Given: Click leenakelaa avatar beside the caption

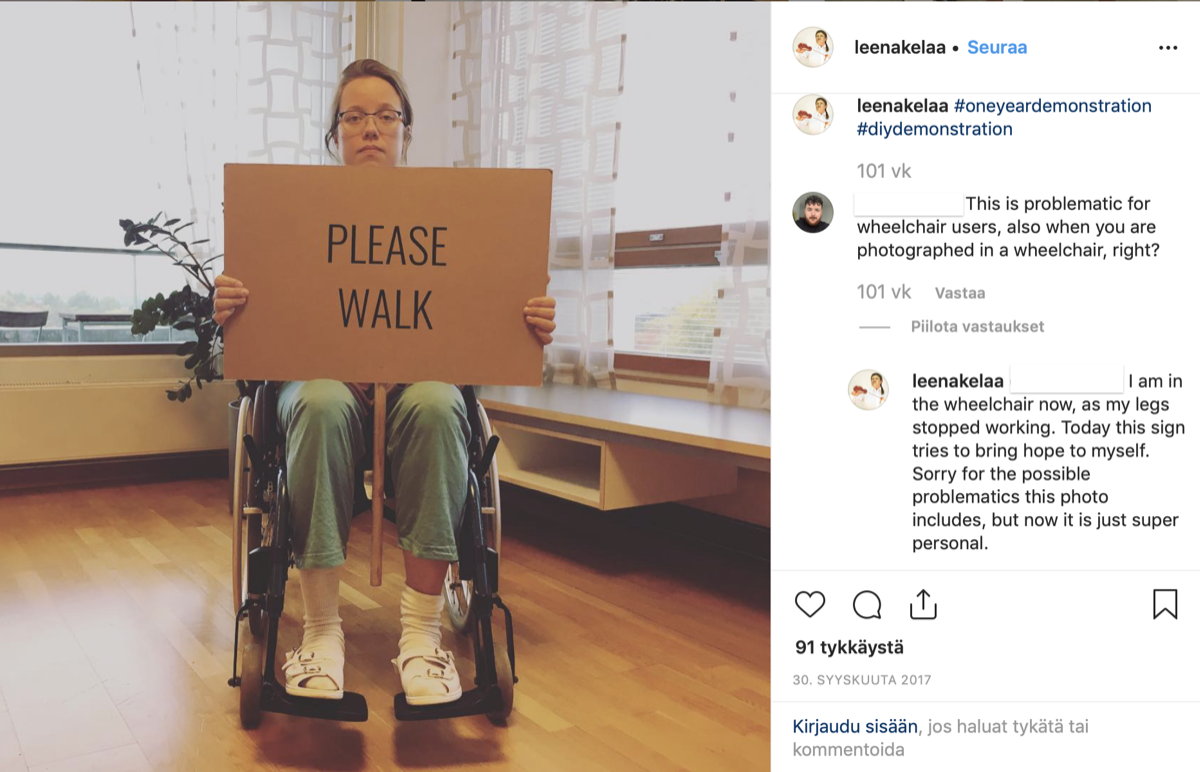Looking at the screenshot, I should (x=813, y=115).
